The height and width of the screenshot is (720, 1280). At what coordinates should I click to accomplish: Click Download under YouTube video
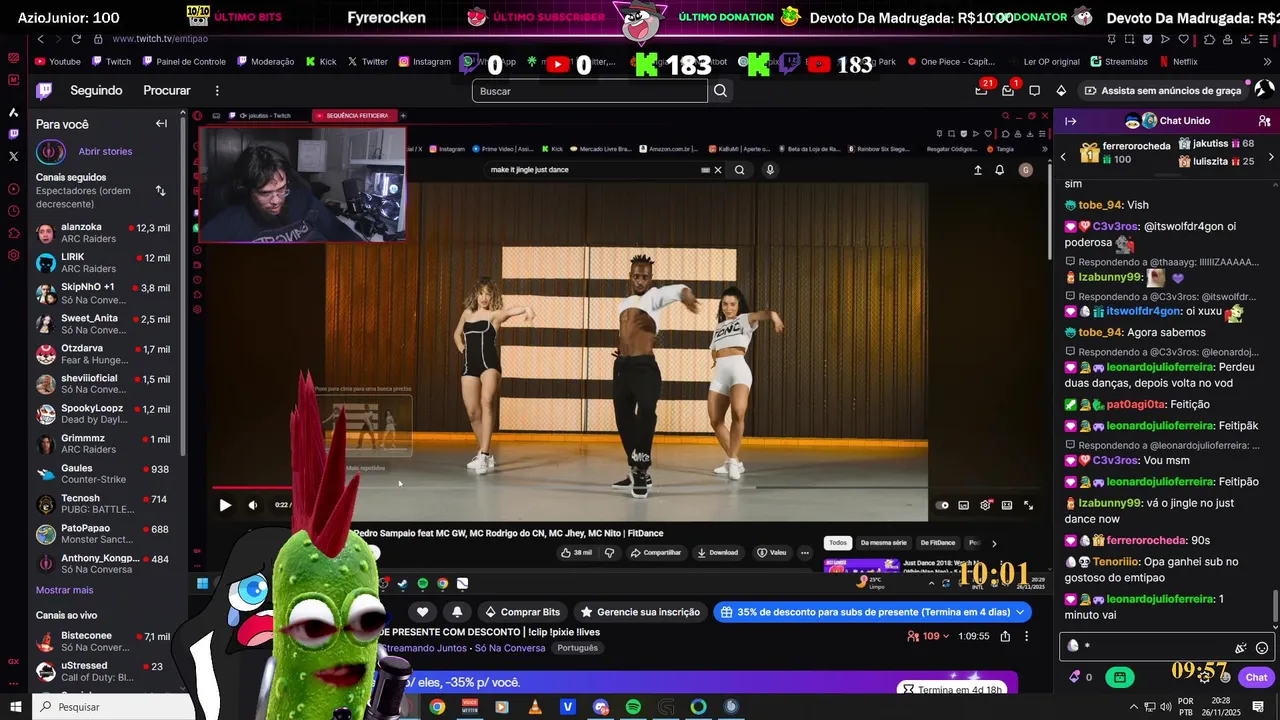coord(718,552)
